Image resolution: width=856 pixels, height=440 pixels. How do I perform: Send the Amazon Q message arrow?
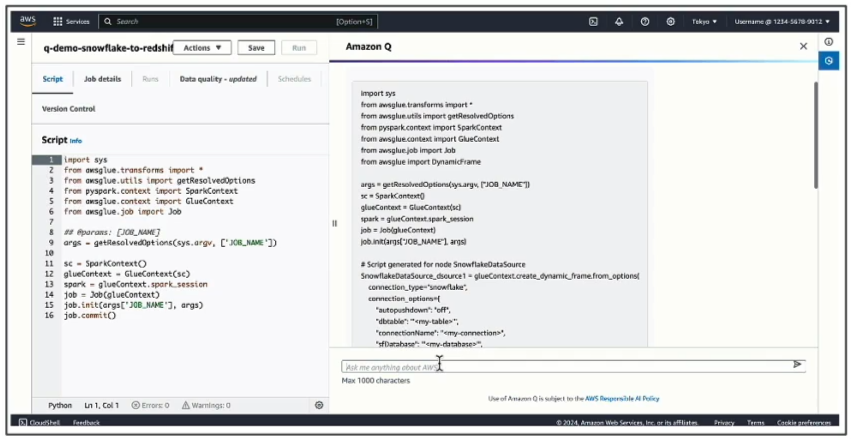797,364
